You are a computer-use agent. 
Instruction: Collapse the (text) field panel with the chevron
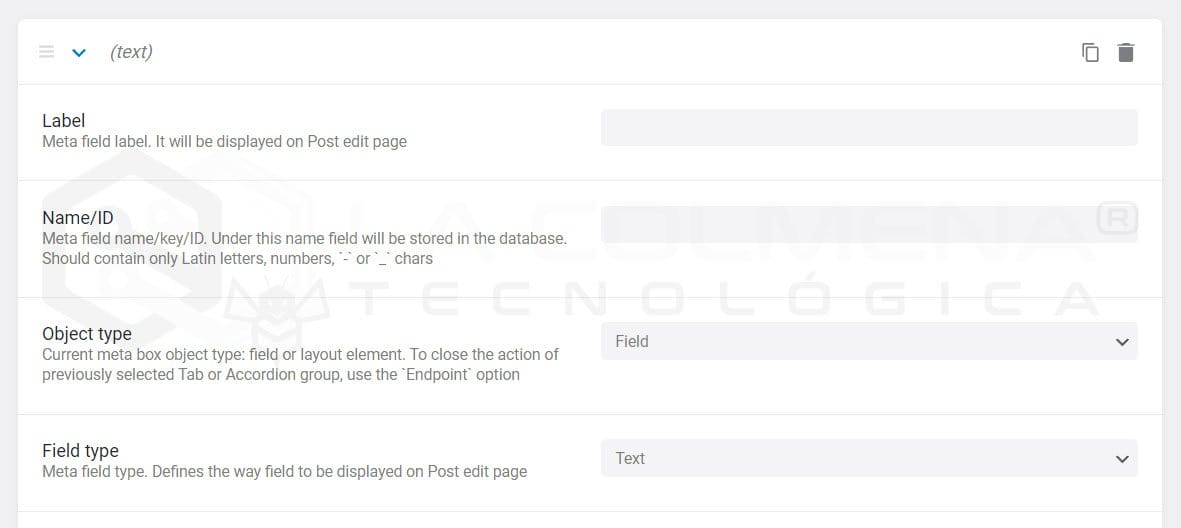pyautogui.click(x=79, y=52)
